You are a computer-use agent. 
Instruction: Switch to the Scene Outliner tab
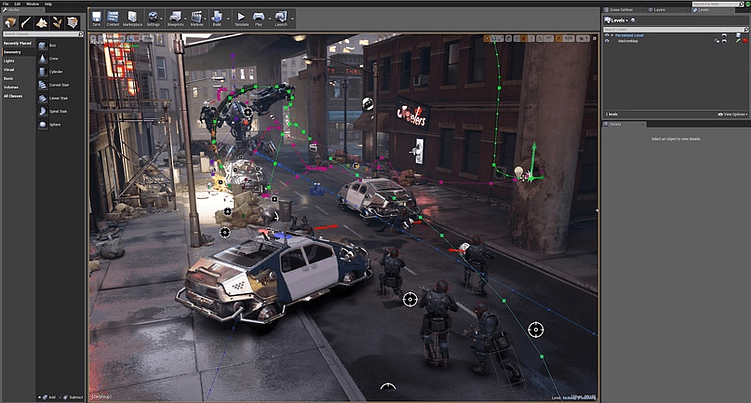623,9
